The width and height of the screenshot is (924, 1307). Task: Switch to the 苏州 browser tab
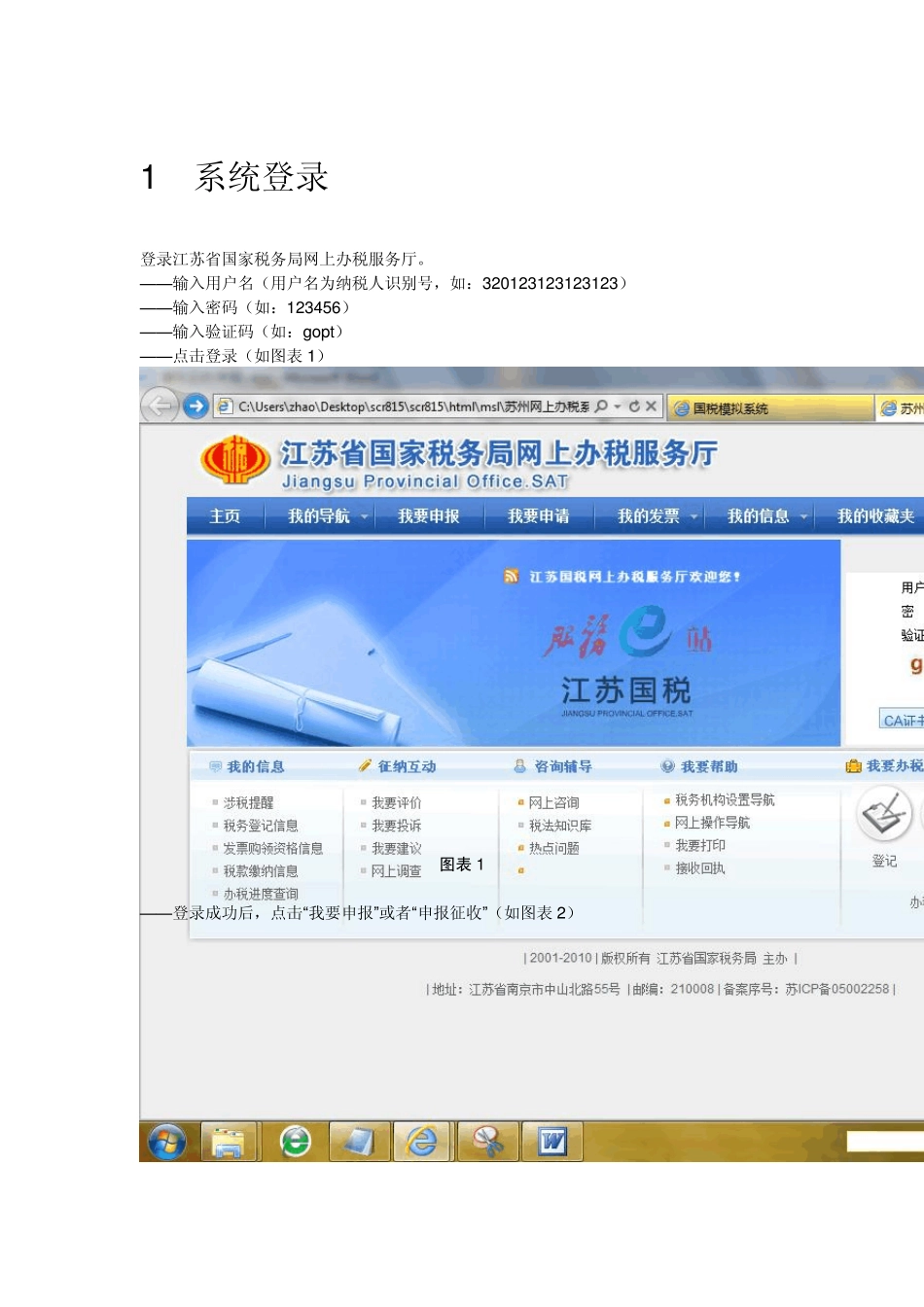pos(902,408)
